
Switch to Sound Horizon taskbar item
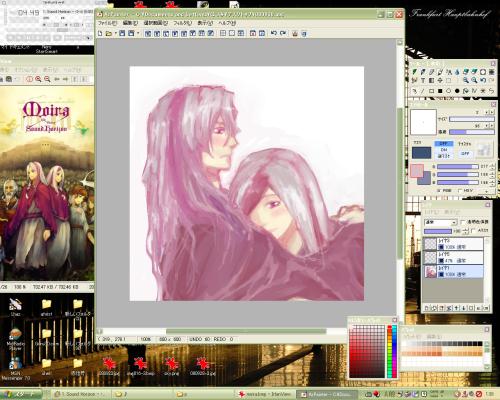click(80, 394)
